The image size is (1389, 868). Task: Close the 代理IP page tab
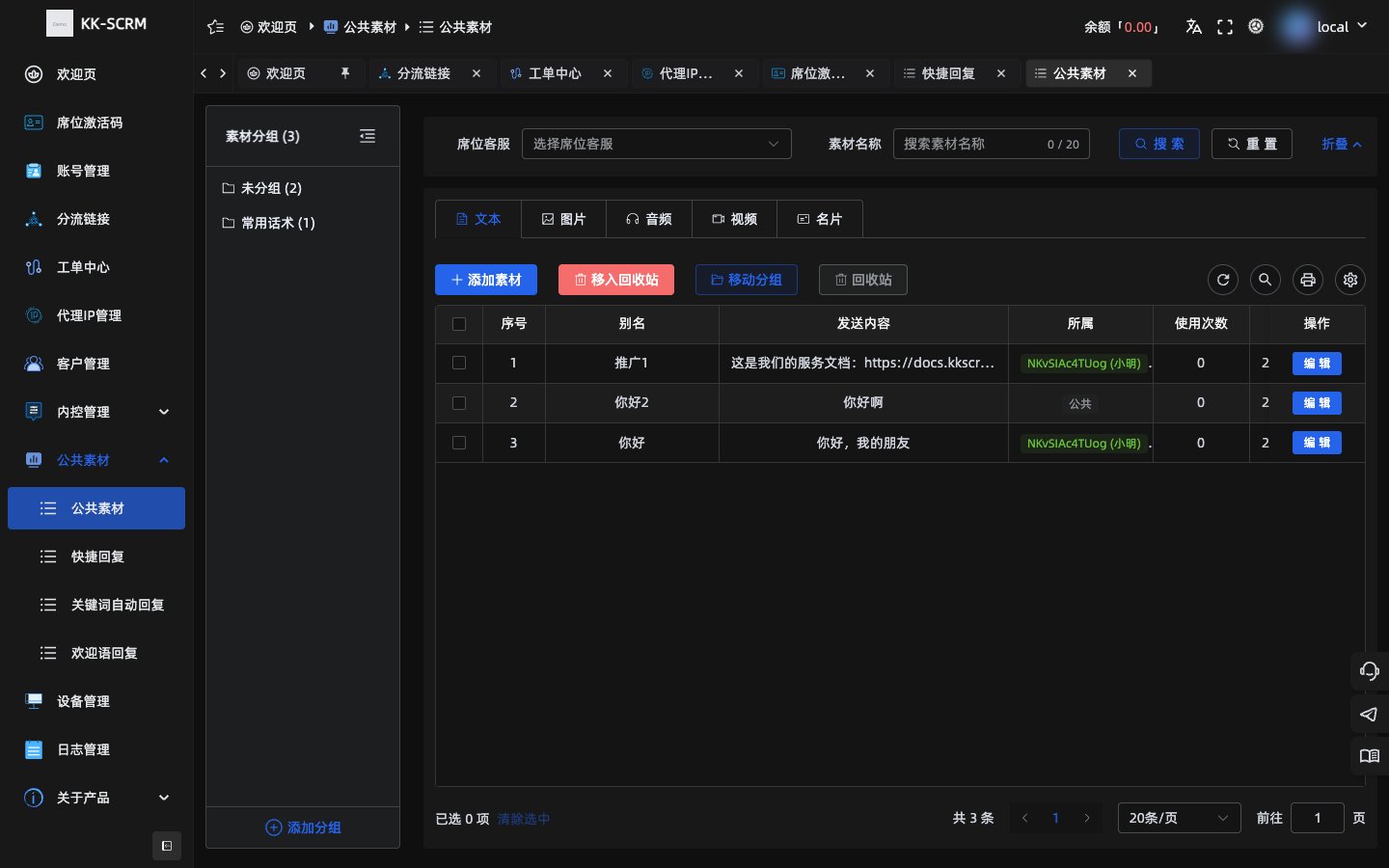(739, 73)
